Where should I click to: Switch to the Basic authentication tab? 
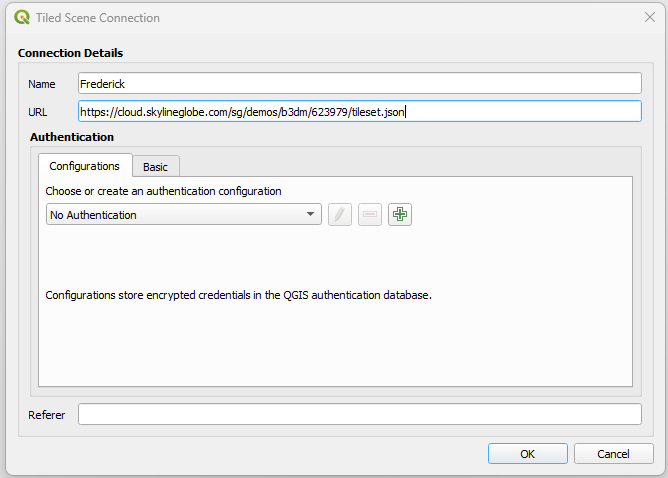pos(155,167)
